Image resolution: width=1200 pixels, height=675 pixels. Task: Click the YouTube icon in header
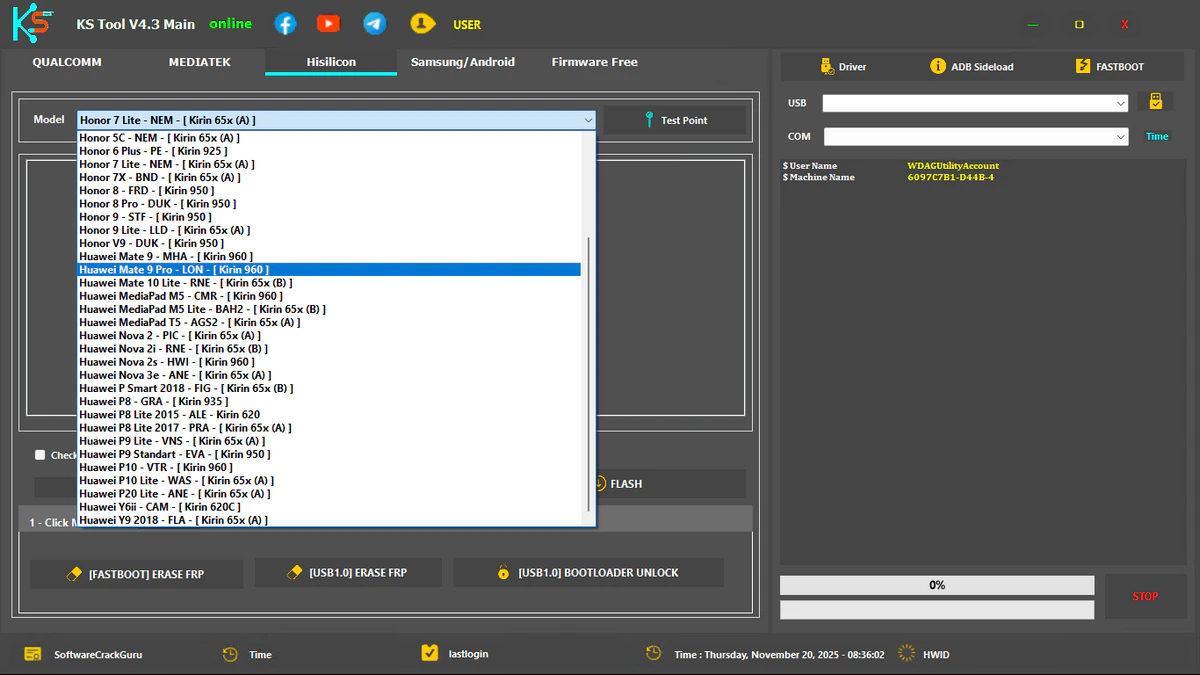(x=327, y=24)
